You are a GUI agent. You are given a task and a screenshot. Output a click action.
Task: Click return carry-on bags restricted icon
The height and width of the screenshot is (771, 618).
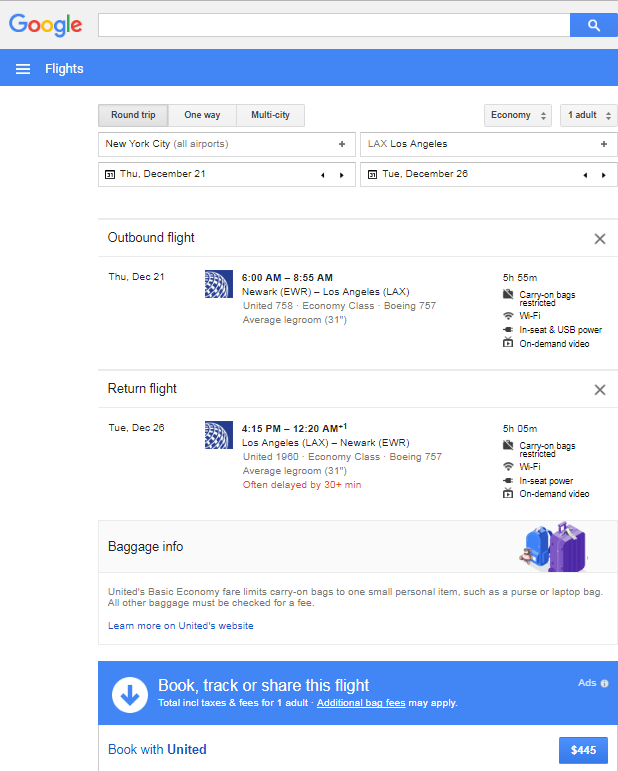click(x=508, y=445)
